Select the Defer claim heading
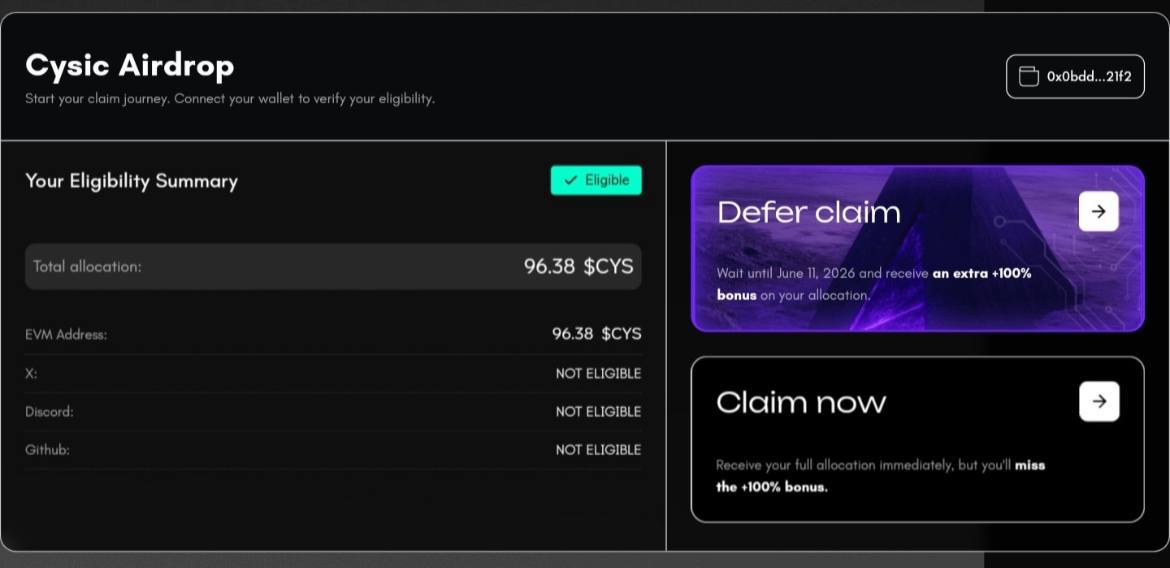The width and height of the screenshot is (1170, 568). click(x=808, y=212)
